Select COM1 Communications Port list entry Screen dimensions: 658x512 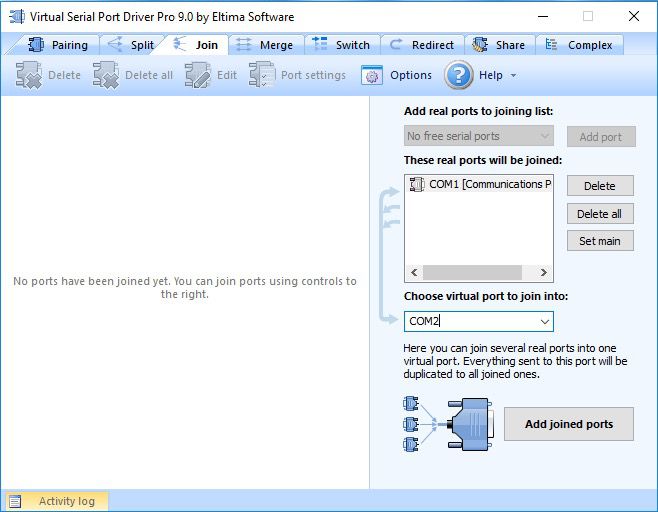coord(478,184)
